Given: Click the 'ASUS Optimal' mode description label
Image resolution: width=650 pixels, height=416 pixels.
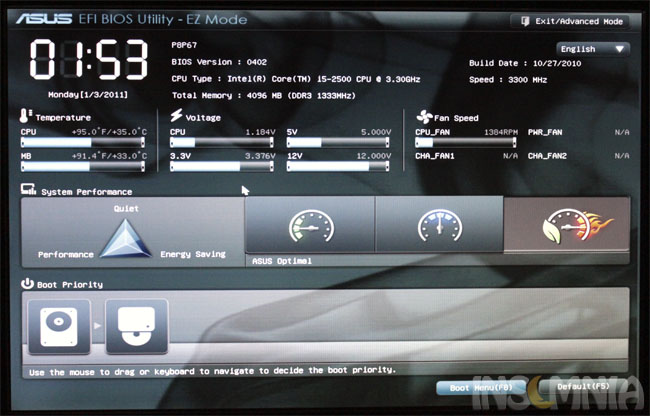Looking at the screenshot, I should [282, 261].
